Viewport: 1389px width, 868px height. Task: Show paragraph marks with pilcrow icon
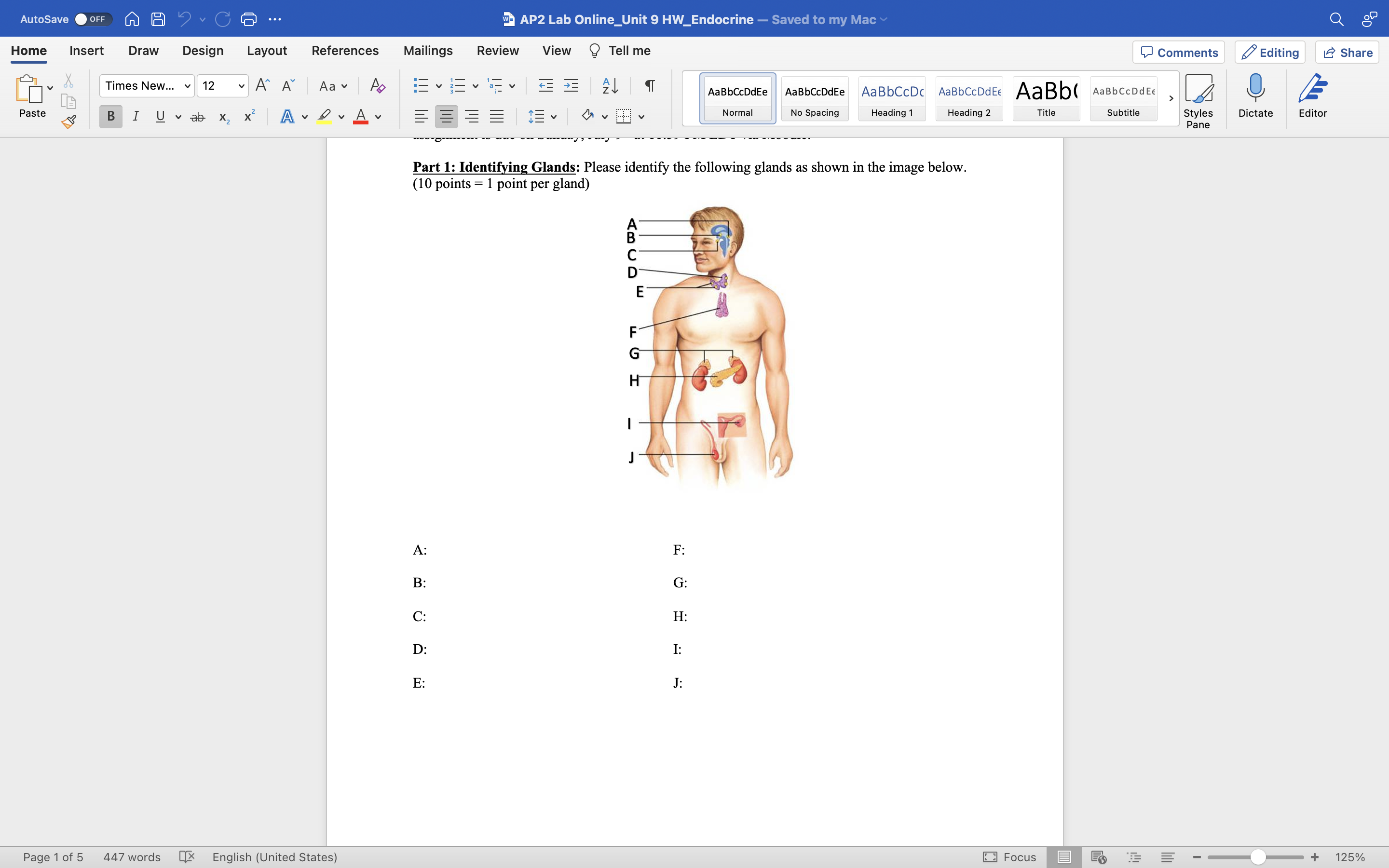(650, 86)
